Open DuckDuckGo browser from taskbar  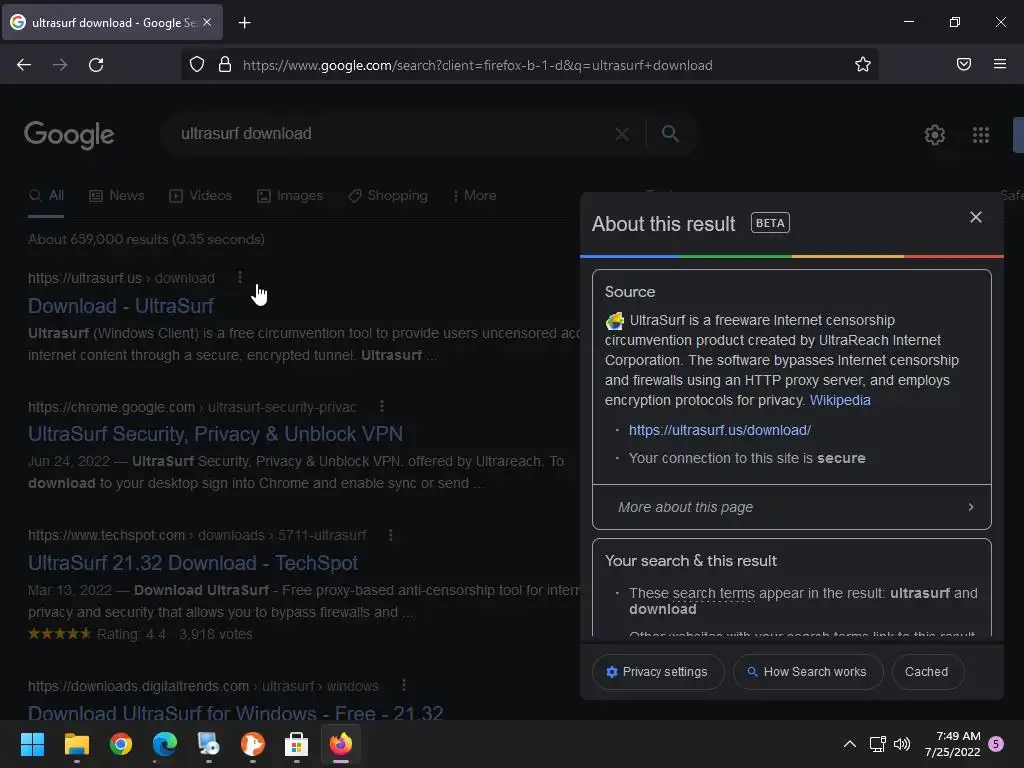253,744
